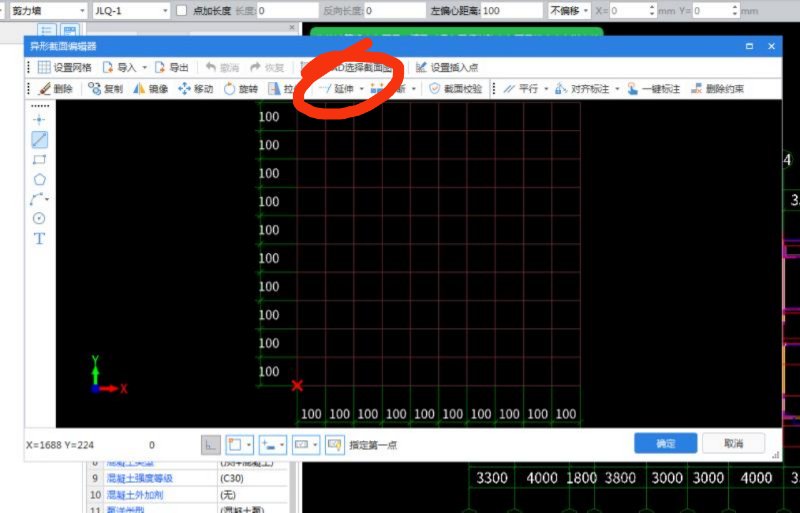Click the 导出 export button
The image size is (800, 513).
point(171,67)
